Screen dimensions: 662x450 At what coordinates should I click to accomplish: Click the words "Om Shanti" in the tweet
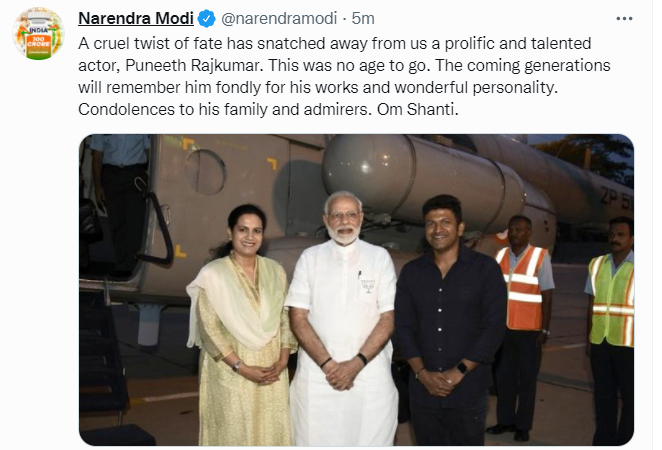(426, 108)
